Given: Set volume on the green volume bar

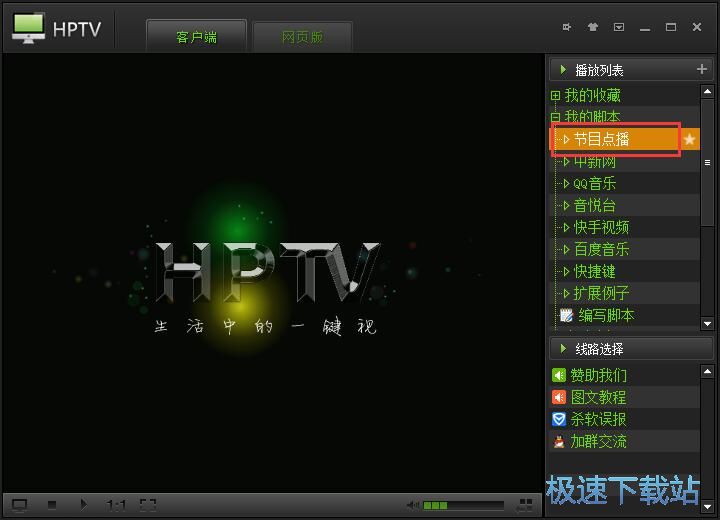Looking at the screenshot, I should point(463,506).
